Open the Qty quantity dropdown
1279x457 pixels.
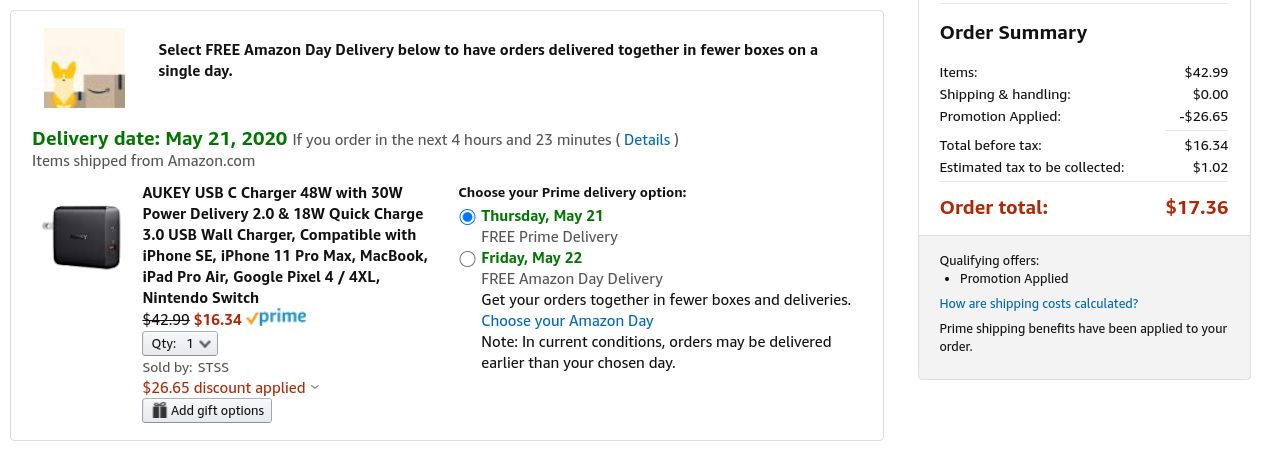pyautogui.click(x=180, y=343)
